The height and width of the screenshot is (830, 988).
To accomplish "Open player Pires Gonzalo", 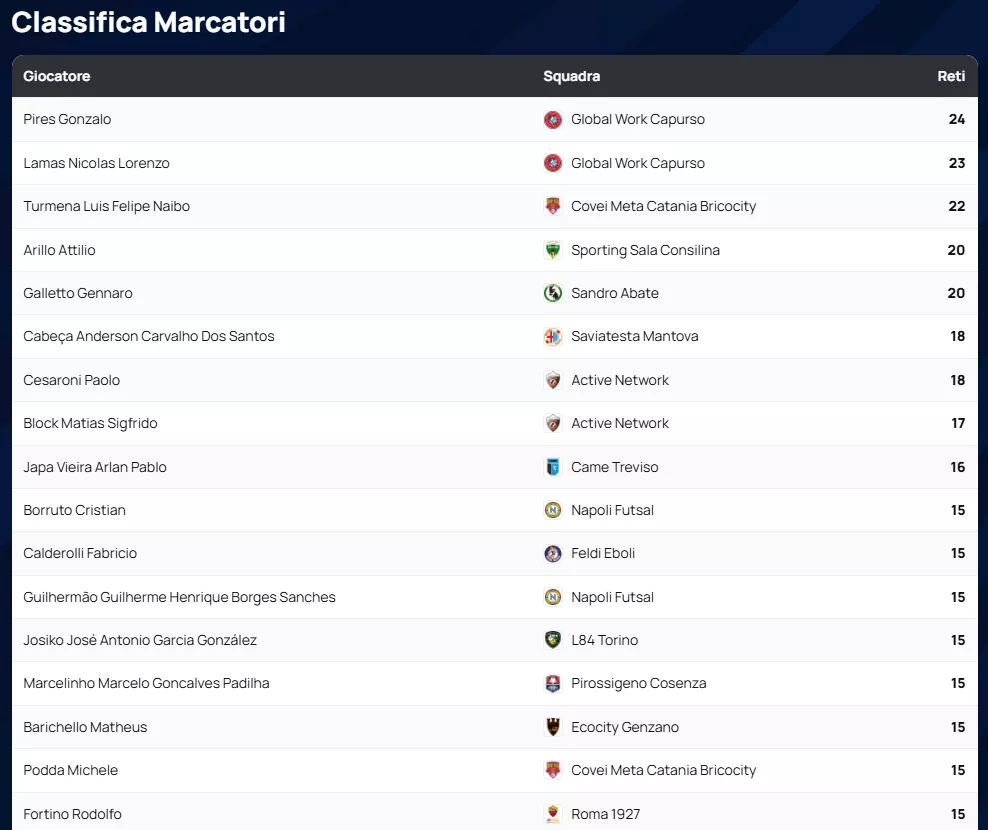I will click(x=67, y=120).
